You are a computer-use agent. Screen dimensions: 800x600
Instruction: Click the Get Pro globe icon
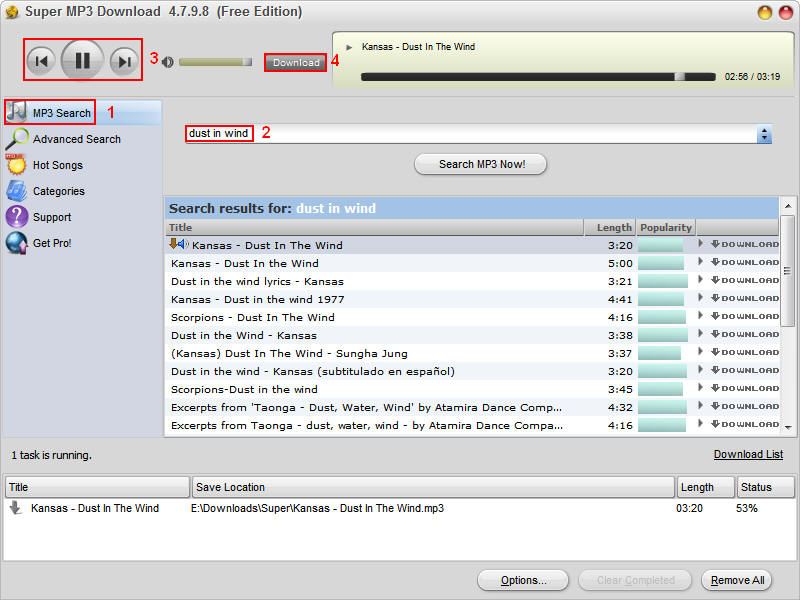click(17, 243)
